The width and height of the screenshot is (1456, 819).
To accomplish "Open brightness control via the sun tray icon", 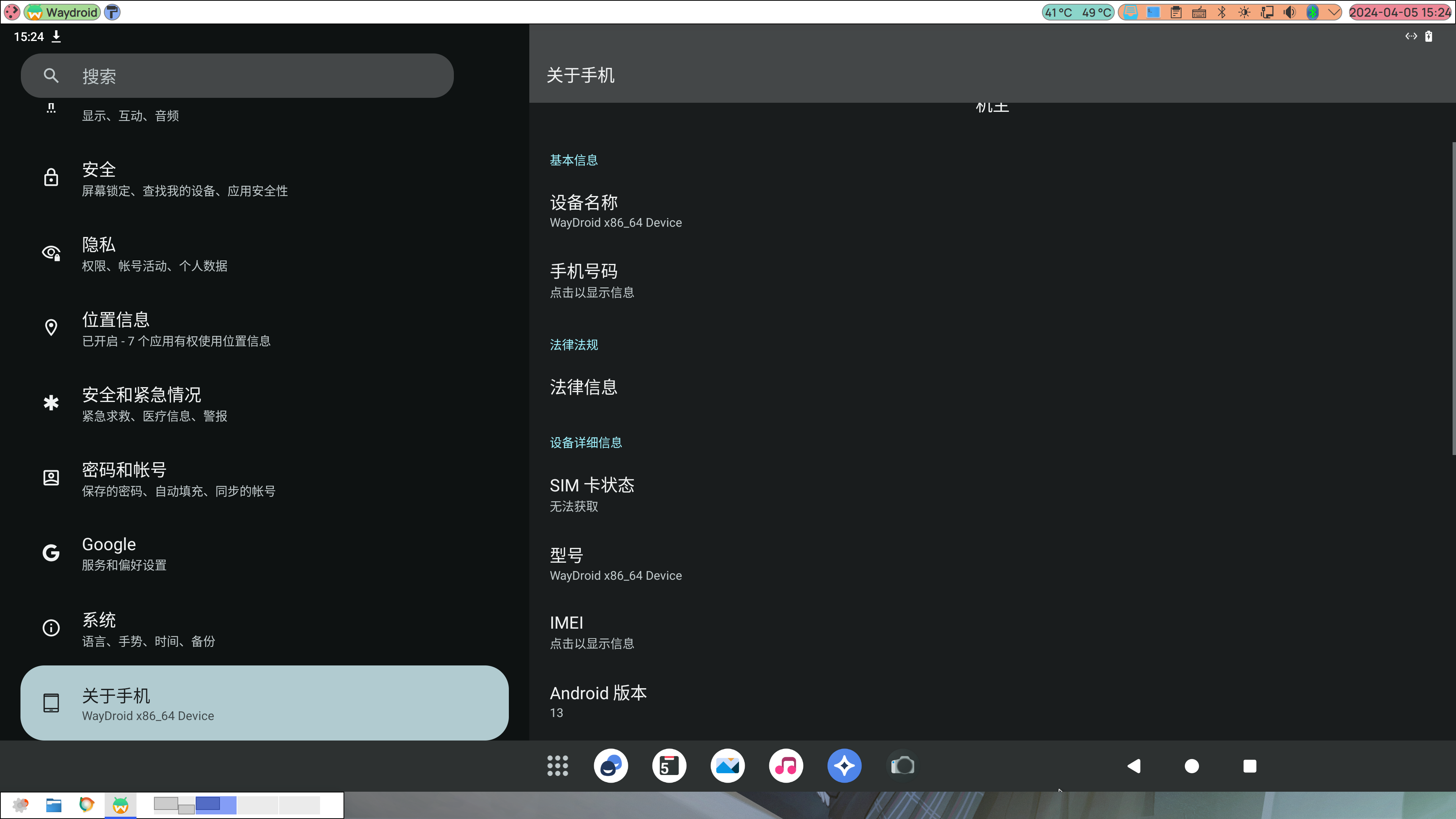I will coord(1244,12).
